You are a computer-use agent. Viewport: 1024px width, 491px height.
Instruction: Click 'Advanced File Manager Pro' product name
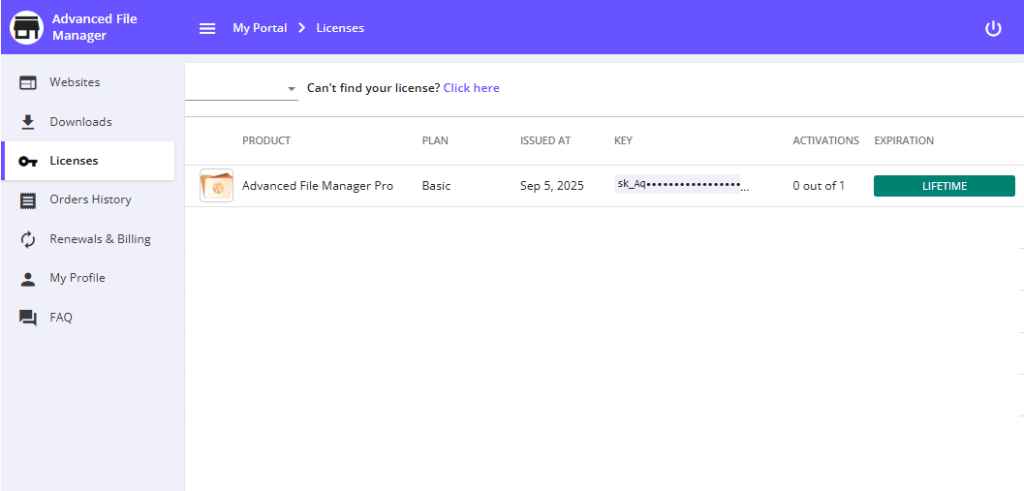pyautogui.click(x=317, y=185)
